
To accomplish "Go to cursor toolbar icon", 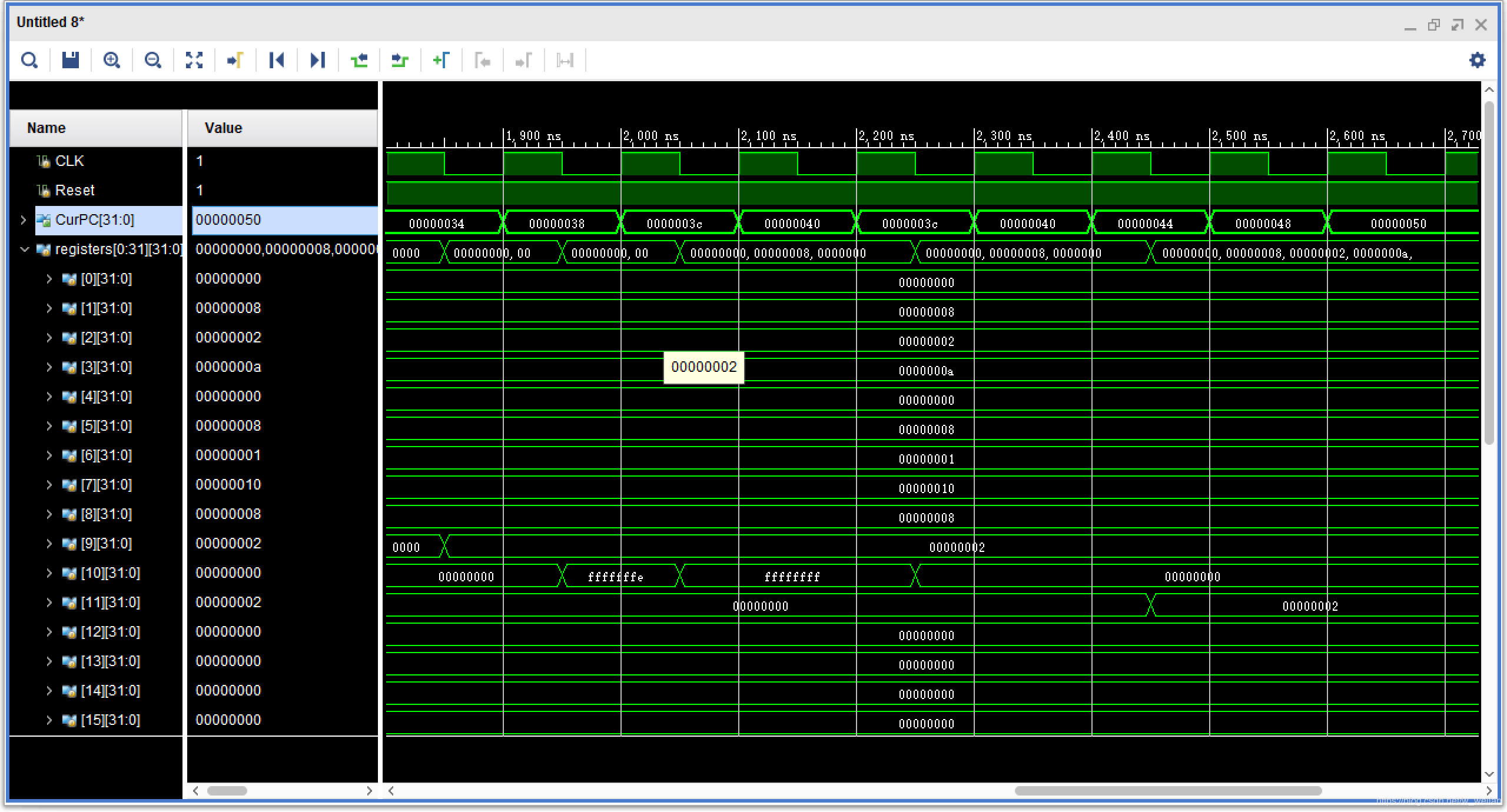I will coord(235,60).
